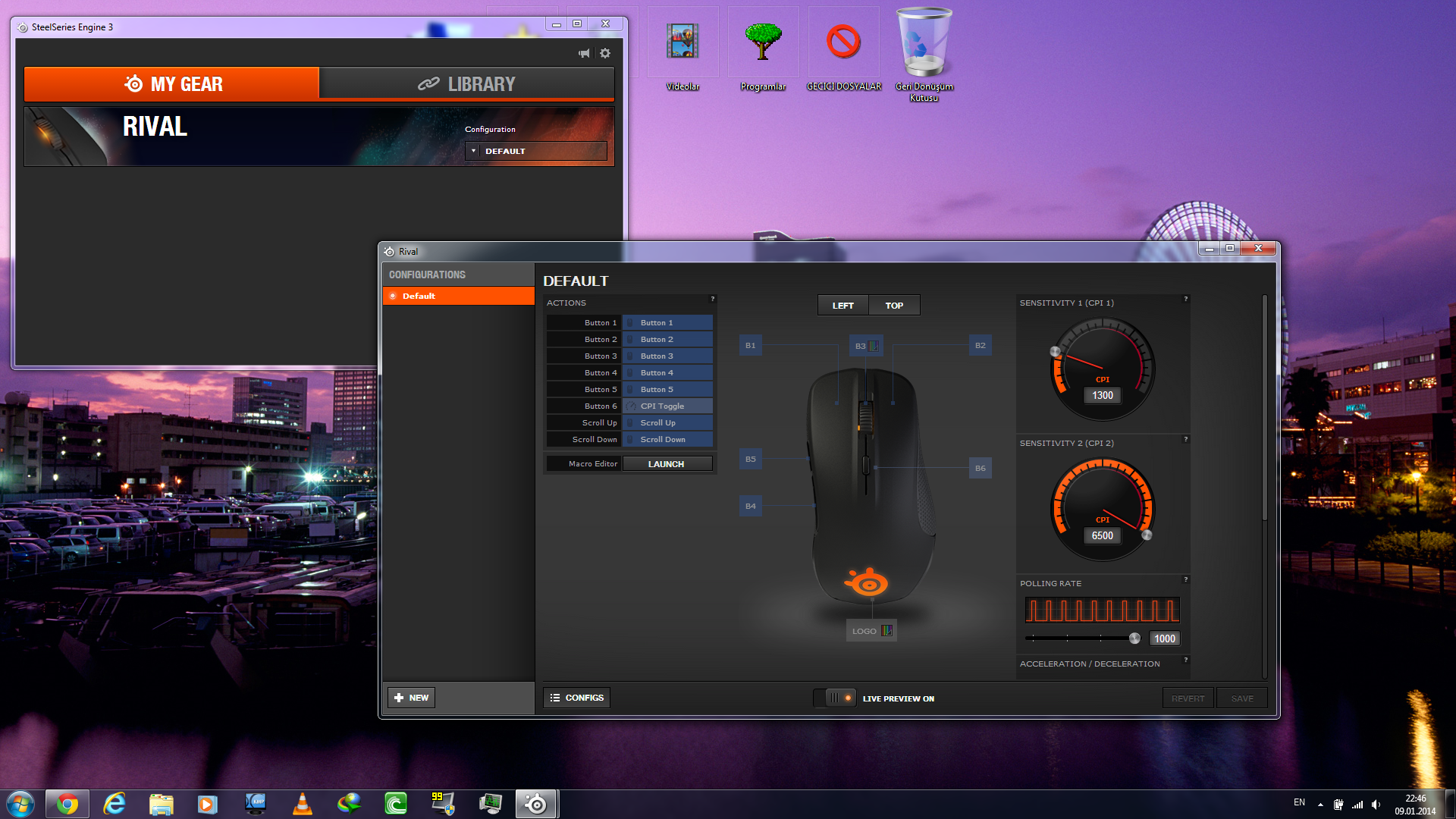Viewport: 1456px width, 819px height.
Task: Open the Recycle Bin desktop icon
Action: [924, 55]
